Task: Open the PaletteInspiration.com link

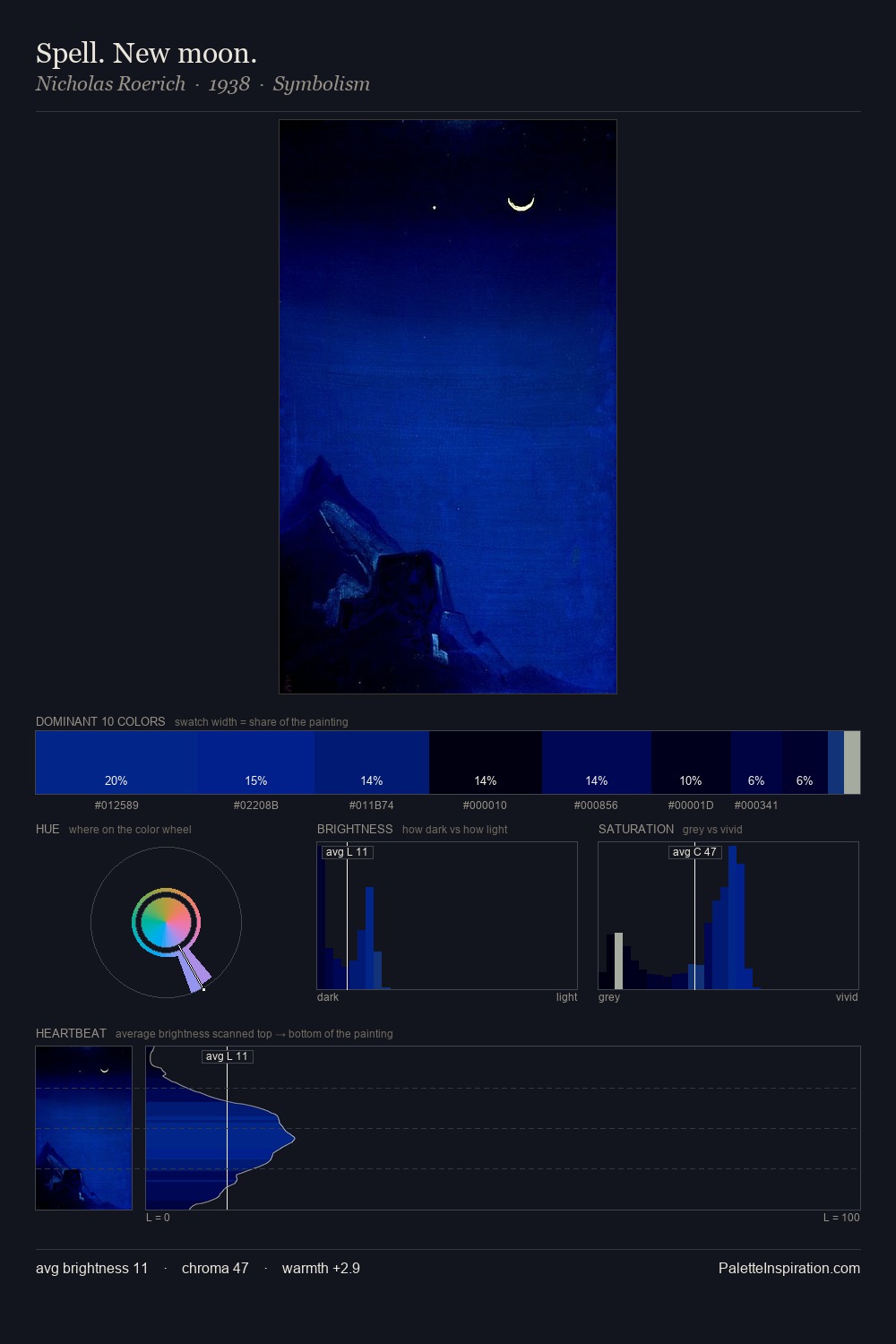Action: [x=789, y=1269]
